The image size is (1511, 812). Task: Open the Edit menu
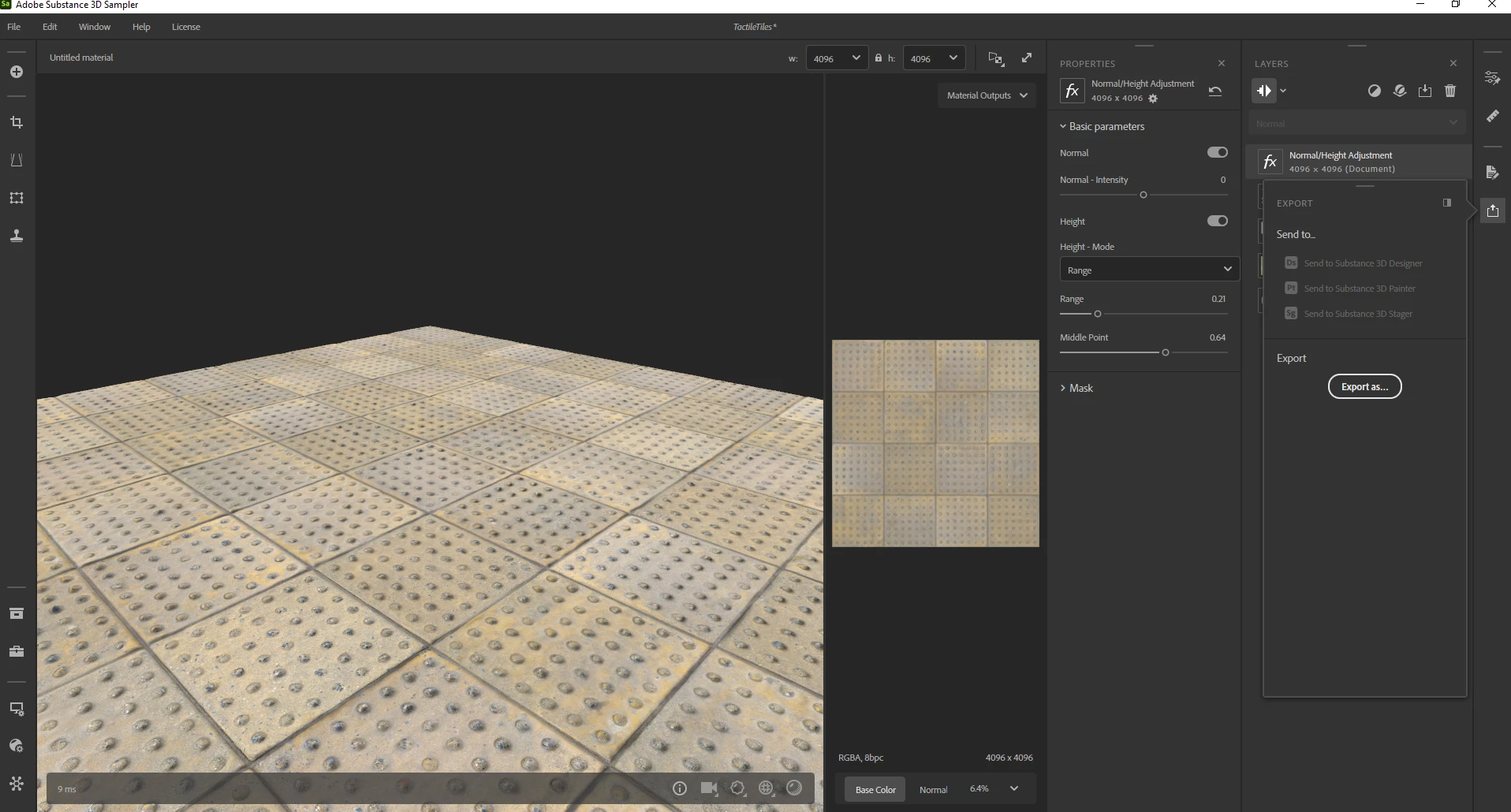point(50,27)
